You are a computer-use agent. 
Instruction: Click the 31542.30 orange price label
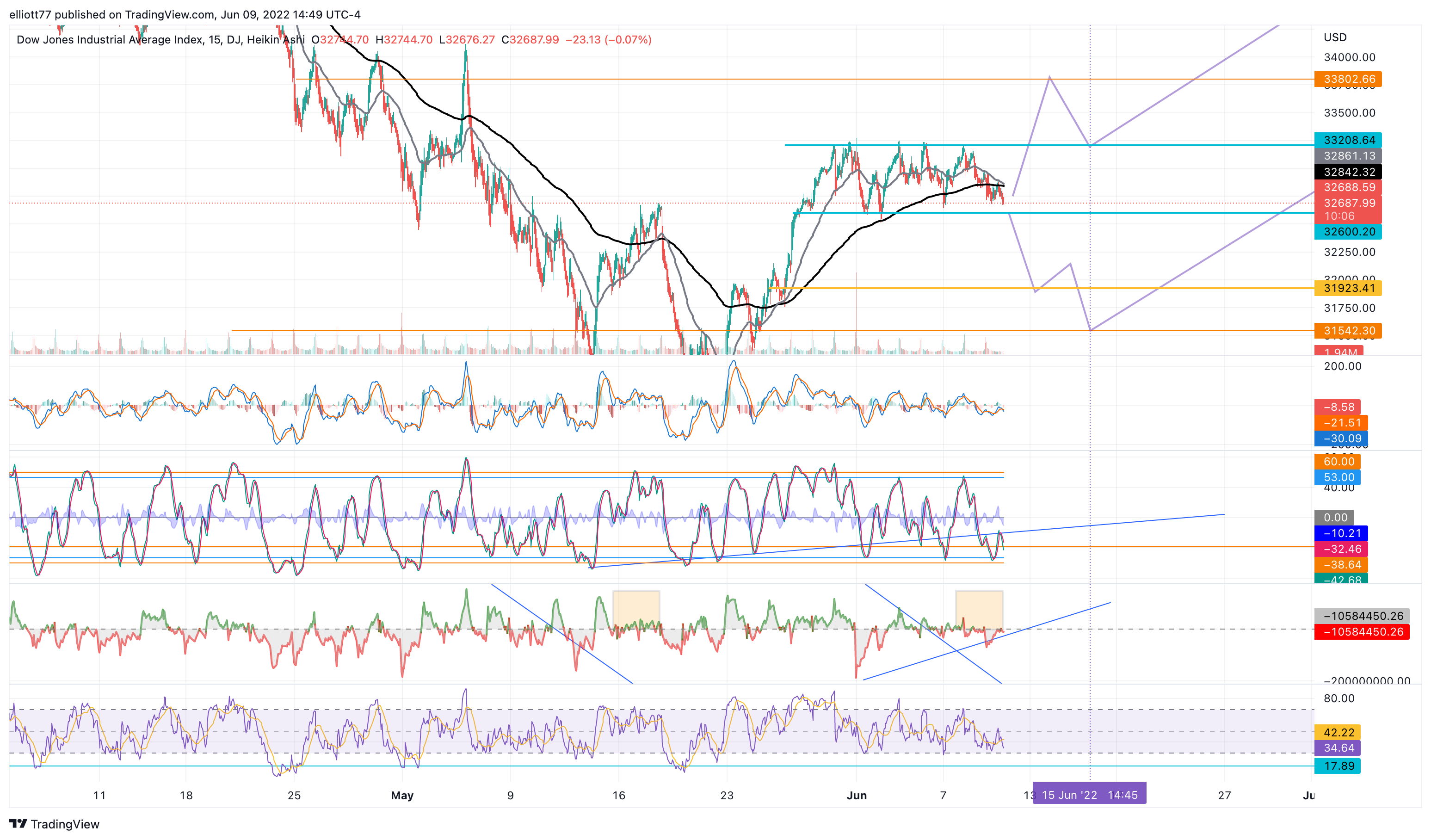1349,331
